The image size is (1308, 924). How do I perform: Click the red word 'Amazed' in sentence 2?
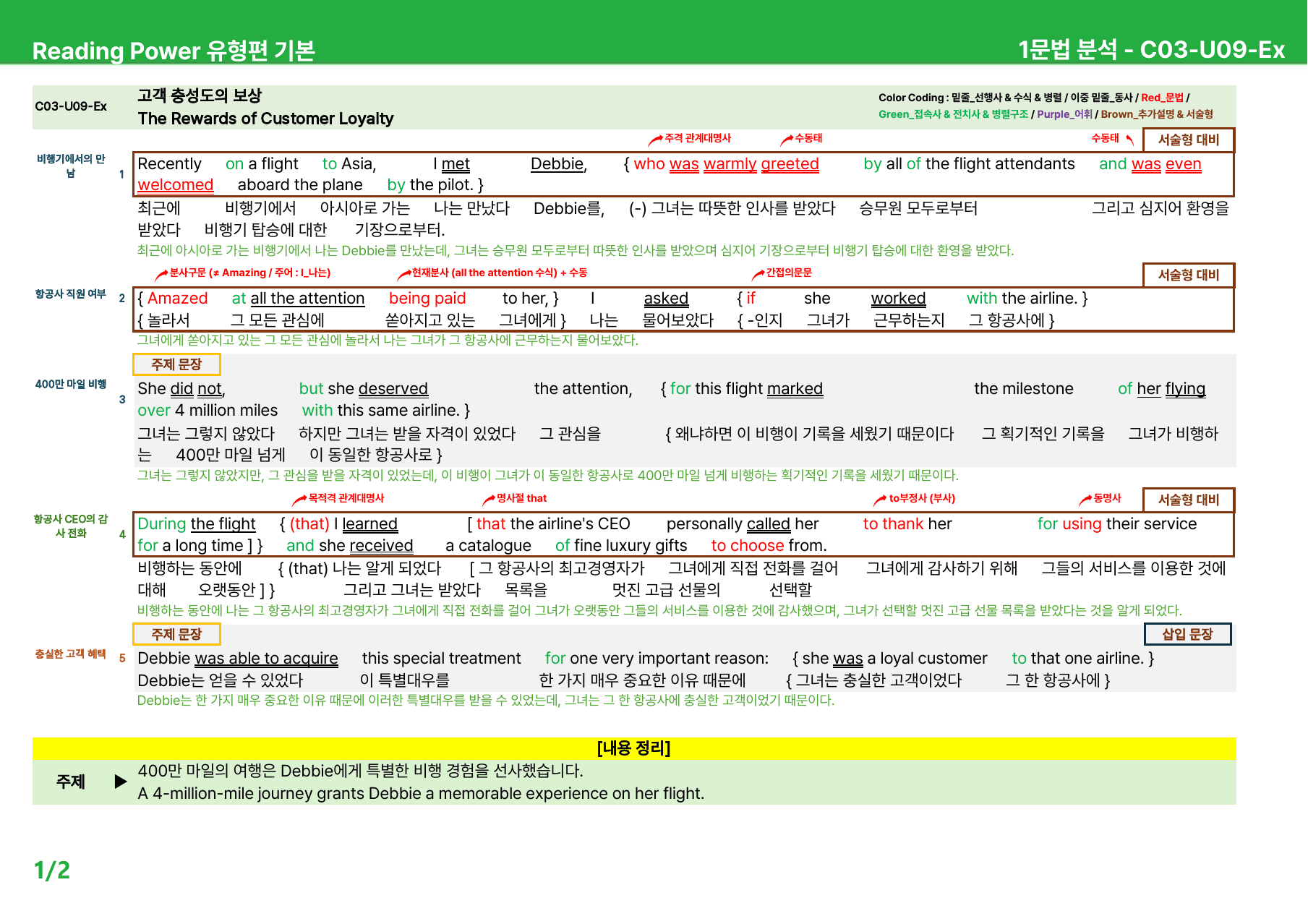[178, 299]
